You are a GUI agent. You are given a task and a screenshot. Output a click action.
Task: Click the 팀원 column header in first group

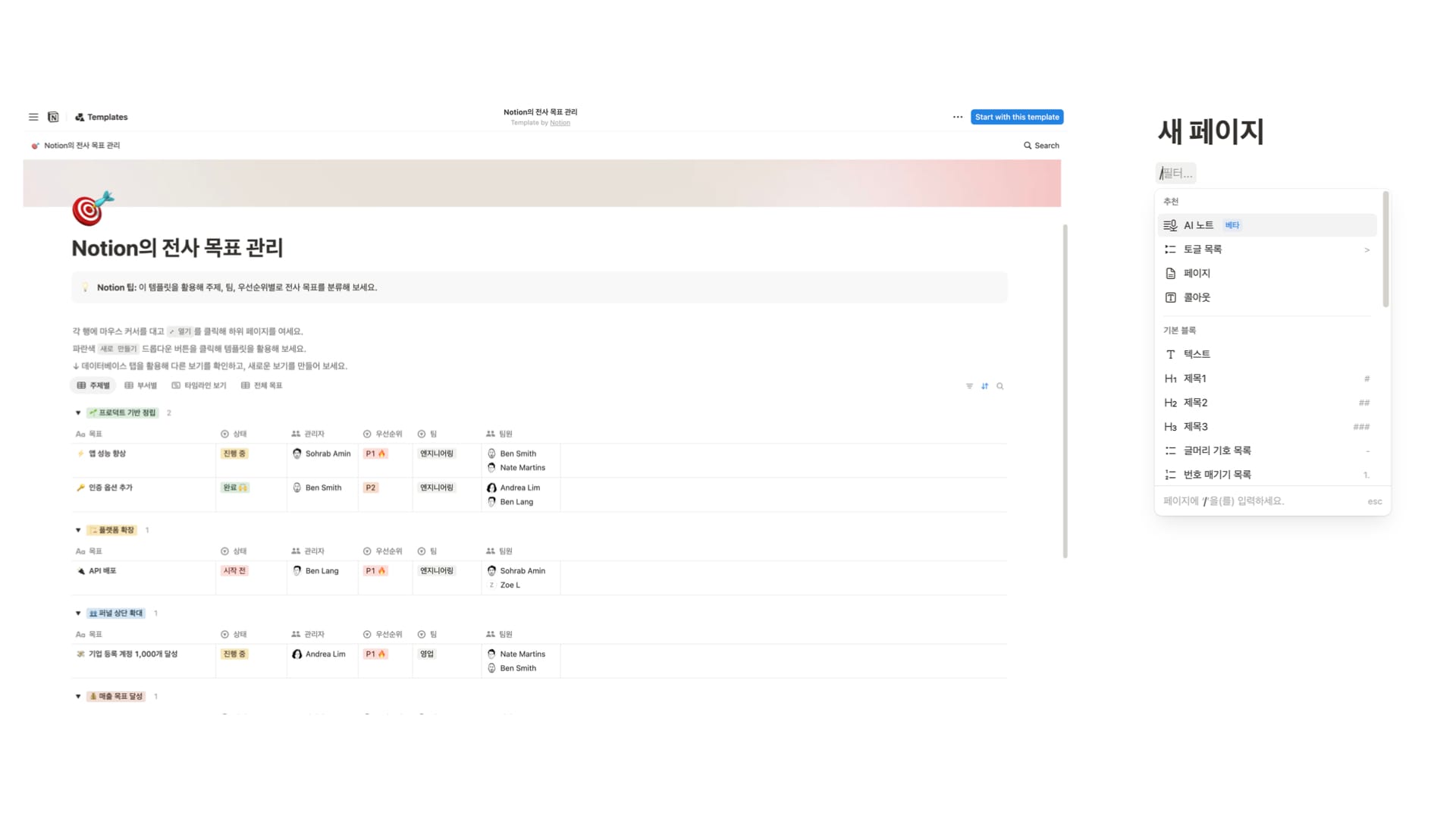500,434
